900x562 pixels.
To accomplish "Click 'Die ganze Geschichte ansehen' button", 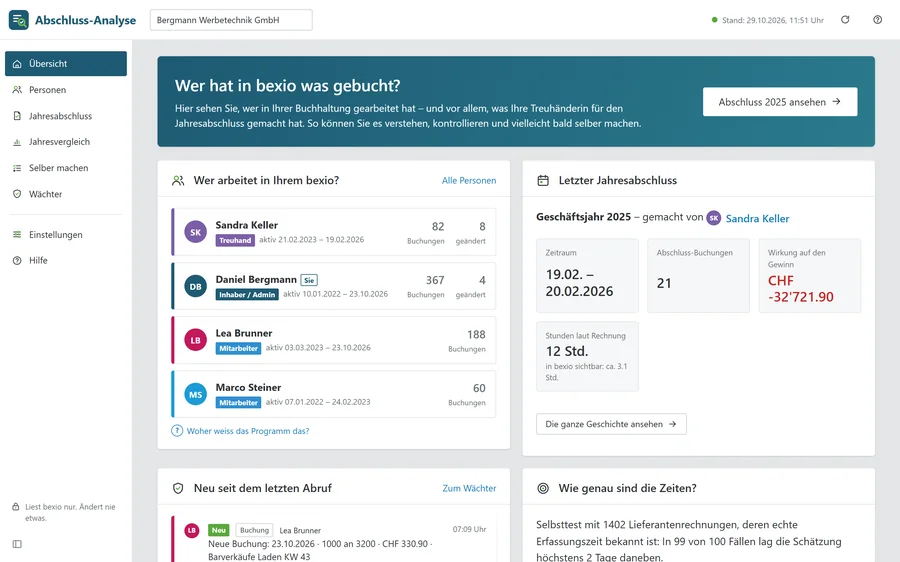I will pyautogui.click(x=611, y=424).
